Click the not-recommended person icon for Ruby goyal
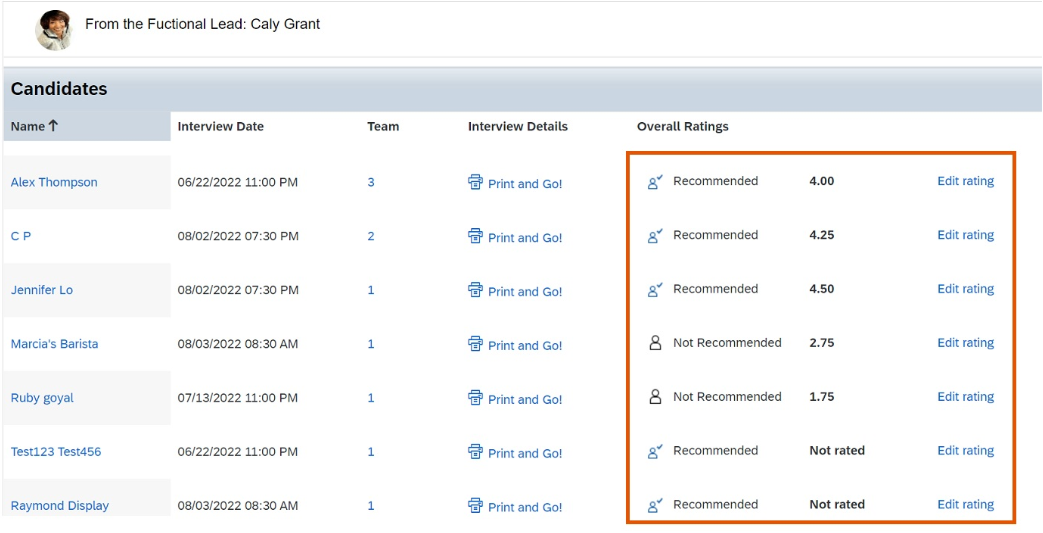Screen dimensions: 1043x533 (x=655, y=397)
